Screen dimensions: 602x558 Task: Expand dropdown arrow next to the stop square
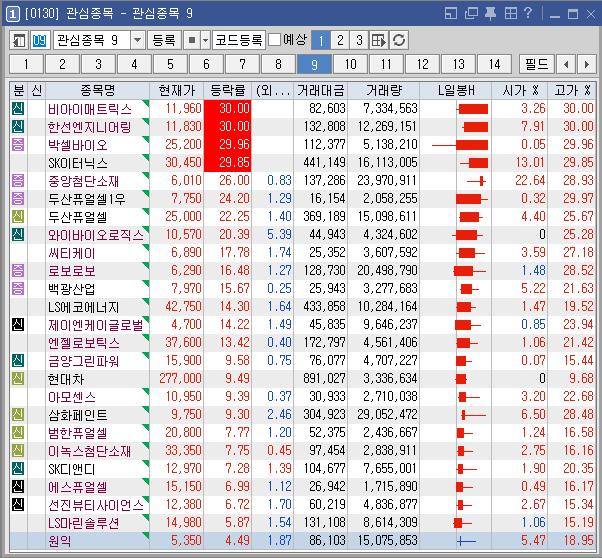click(205, 40)
